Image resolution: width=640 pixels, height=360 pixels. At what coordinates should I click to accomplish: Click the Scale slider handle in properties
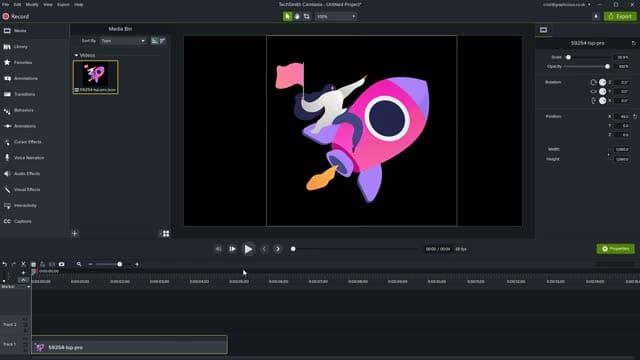point(568,57)
